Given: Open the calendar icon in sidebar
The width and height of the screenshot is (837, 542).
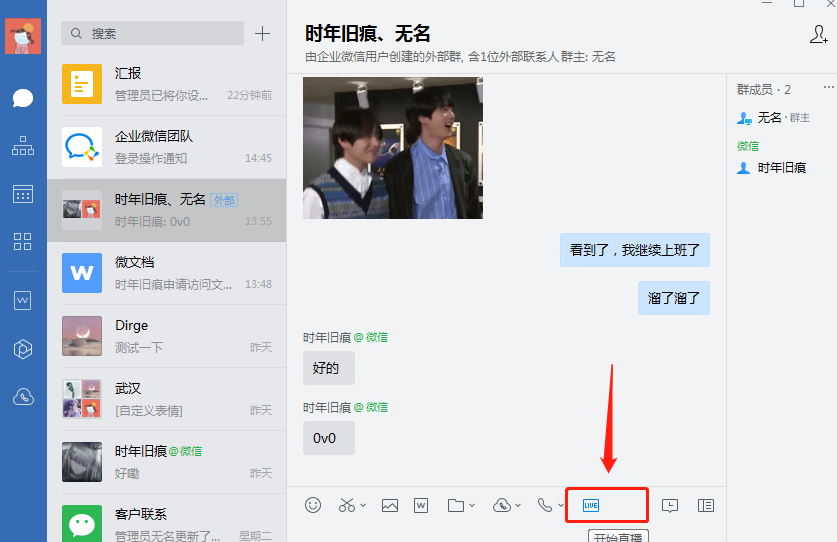Looking at the screenshot, I should click(x=23, y=194).
